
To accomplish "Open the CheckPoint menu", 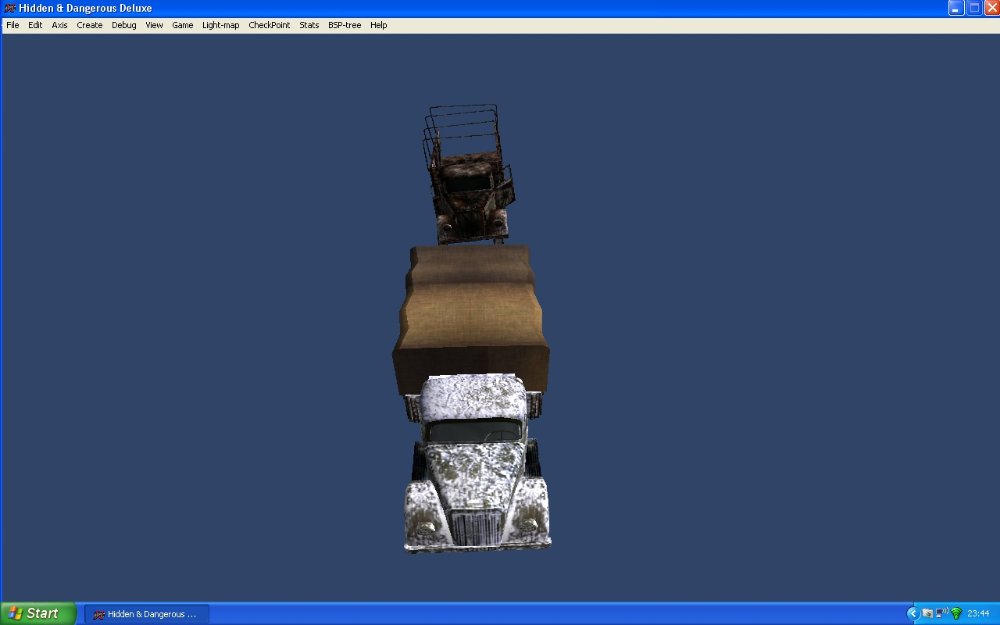I will pos(269,25).
